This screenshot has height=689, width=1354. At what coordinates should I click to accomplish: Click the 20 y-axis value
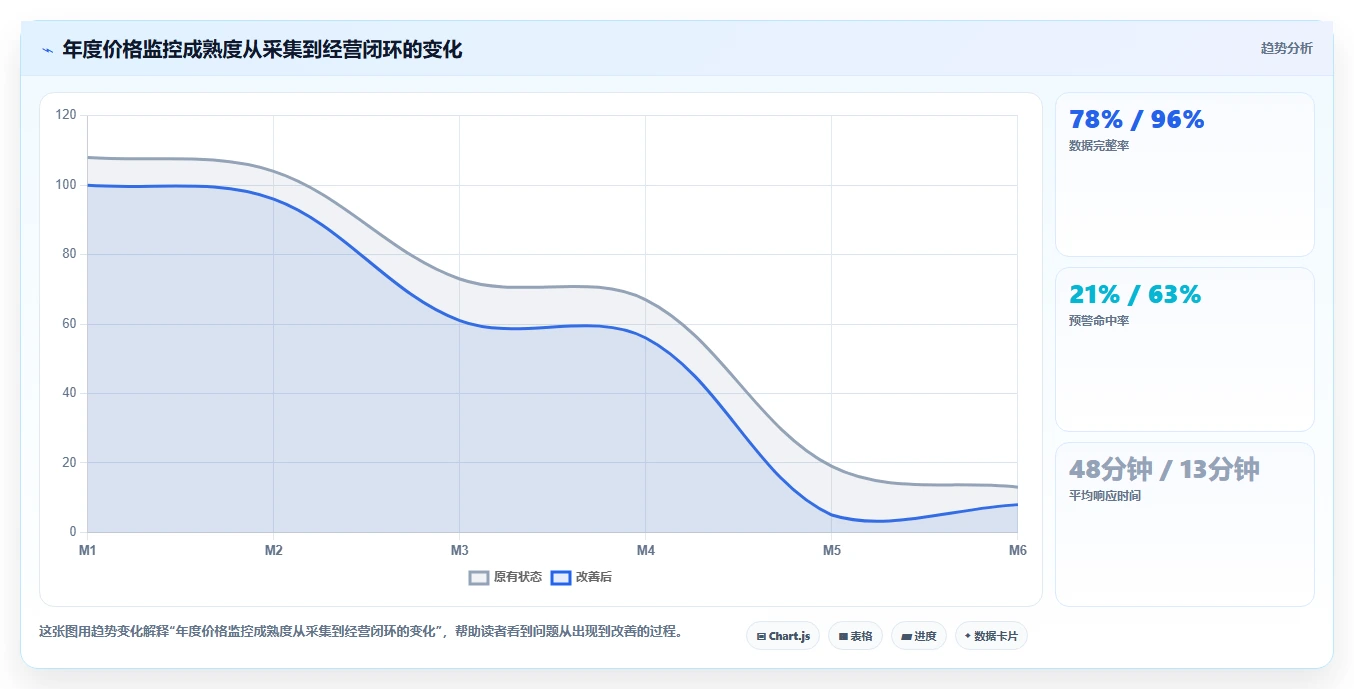(x=69, y=463)
